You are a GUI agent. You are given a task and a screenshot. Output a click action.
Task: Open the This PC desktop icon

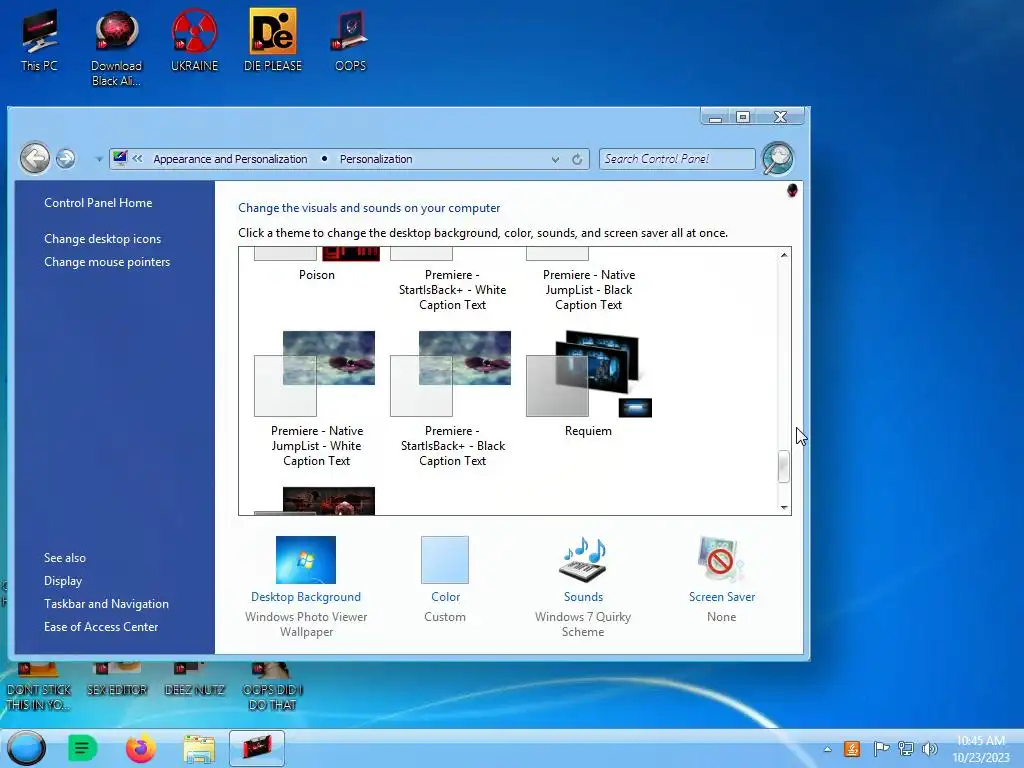(39, 40)
